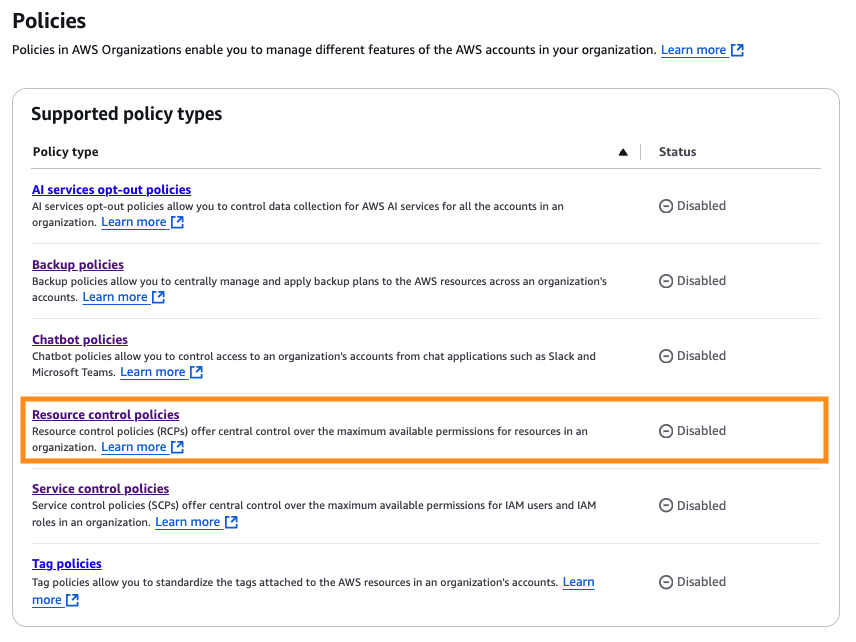Click the external link icon in Backup policies description
The width and height of the screenshot is (856, 642).
(156, 296)
